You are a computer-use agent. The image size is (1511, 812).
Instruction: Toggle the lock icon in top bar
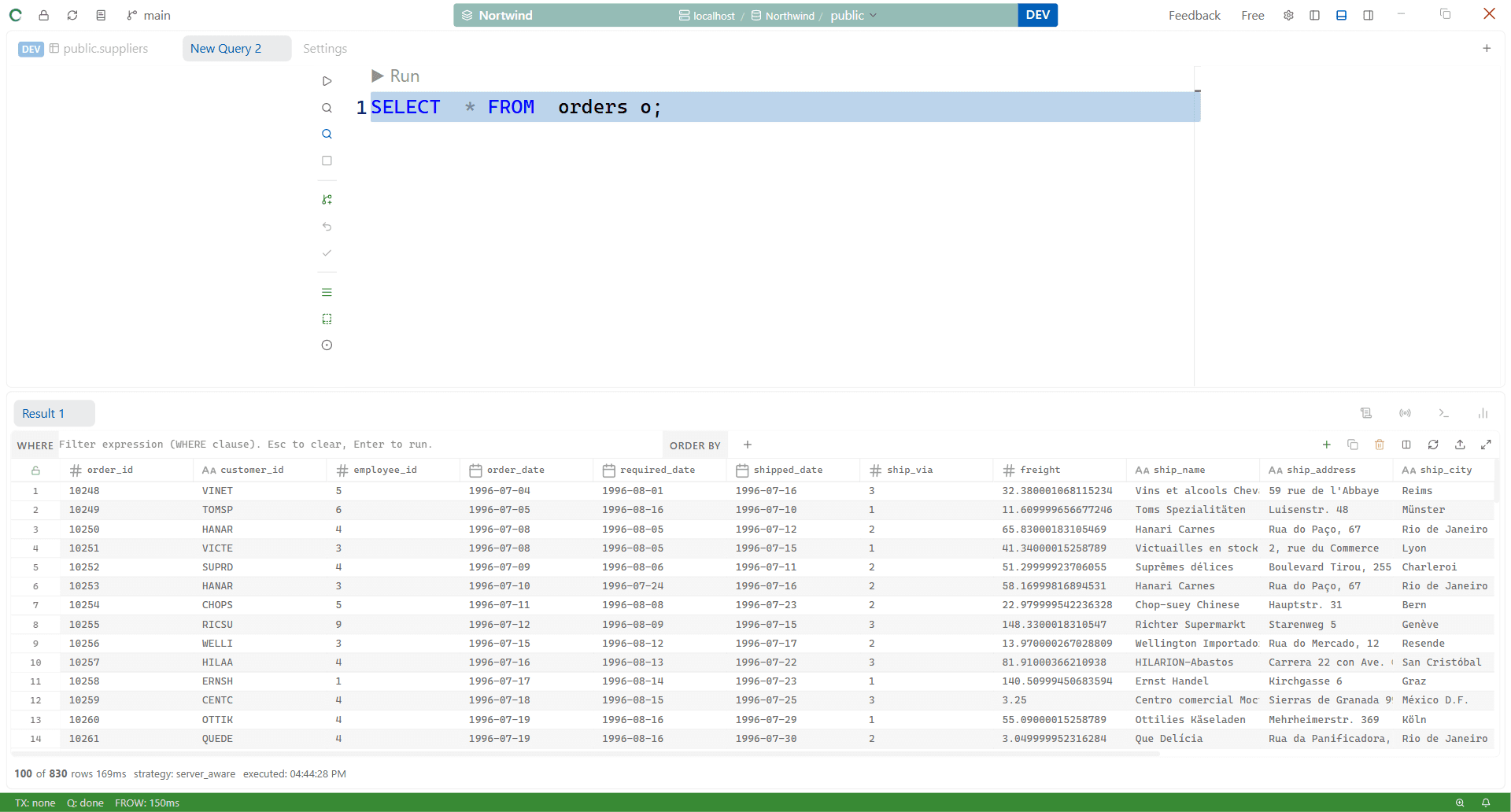(44, 15)
